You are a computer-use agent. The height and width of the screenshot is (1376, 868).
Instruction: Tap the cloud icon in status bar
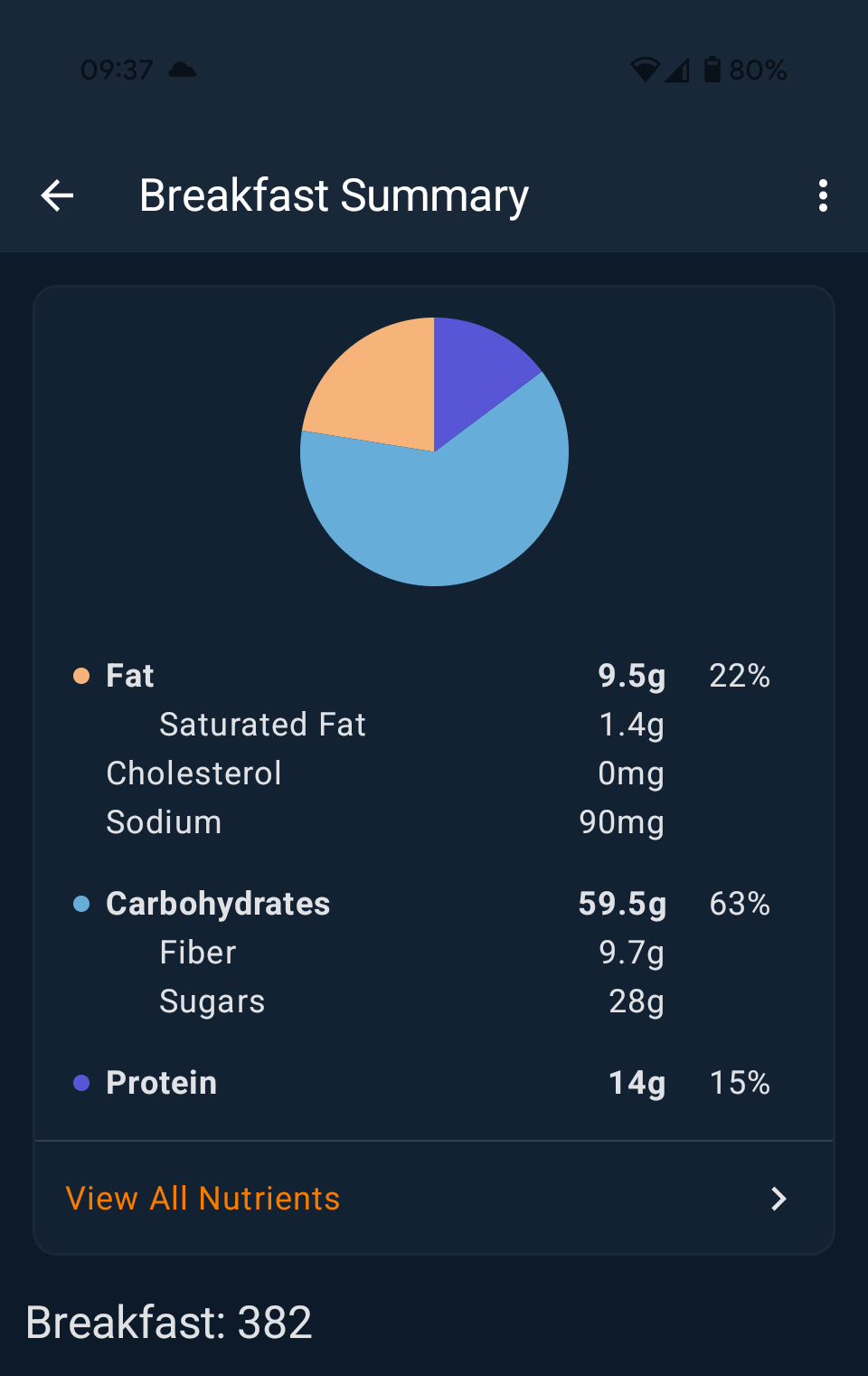[183, 70]
